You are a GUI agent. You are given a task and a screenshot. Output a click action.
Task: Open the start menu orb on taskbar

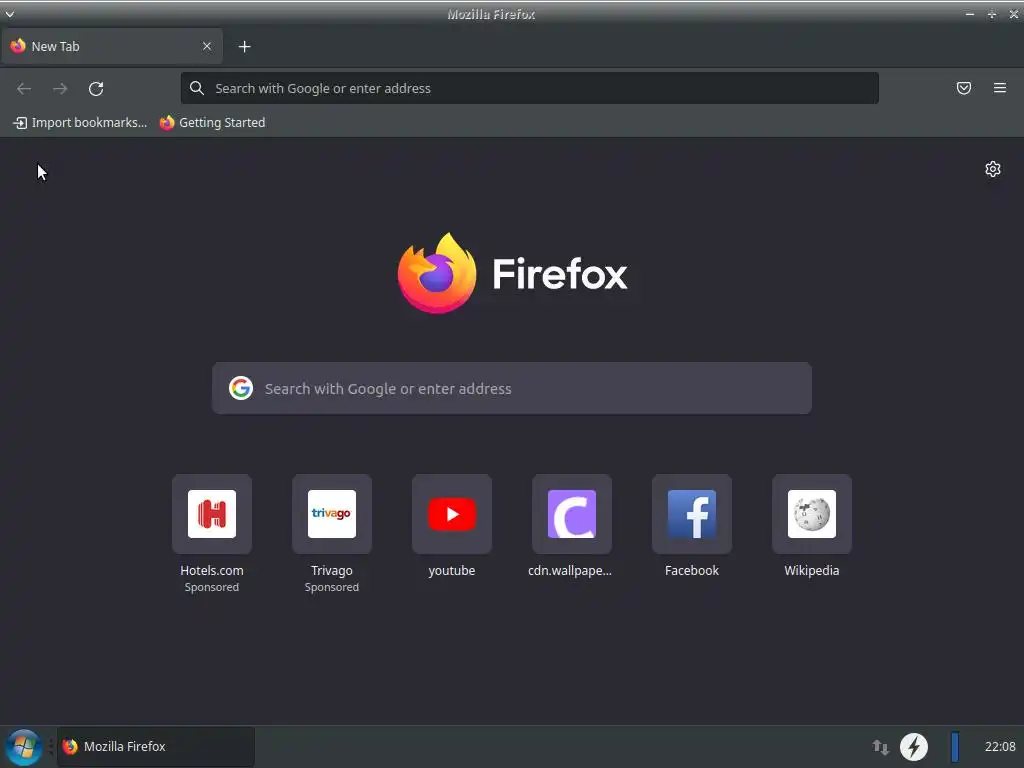[24, 746]
